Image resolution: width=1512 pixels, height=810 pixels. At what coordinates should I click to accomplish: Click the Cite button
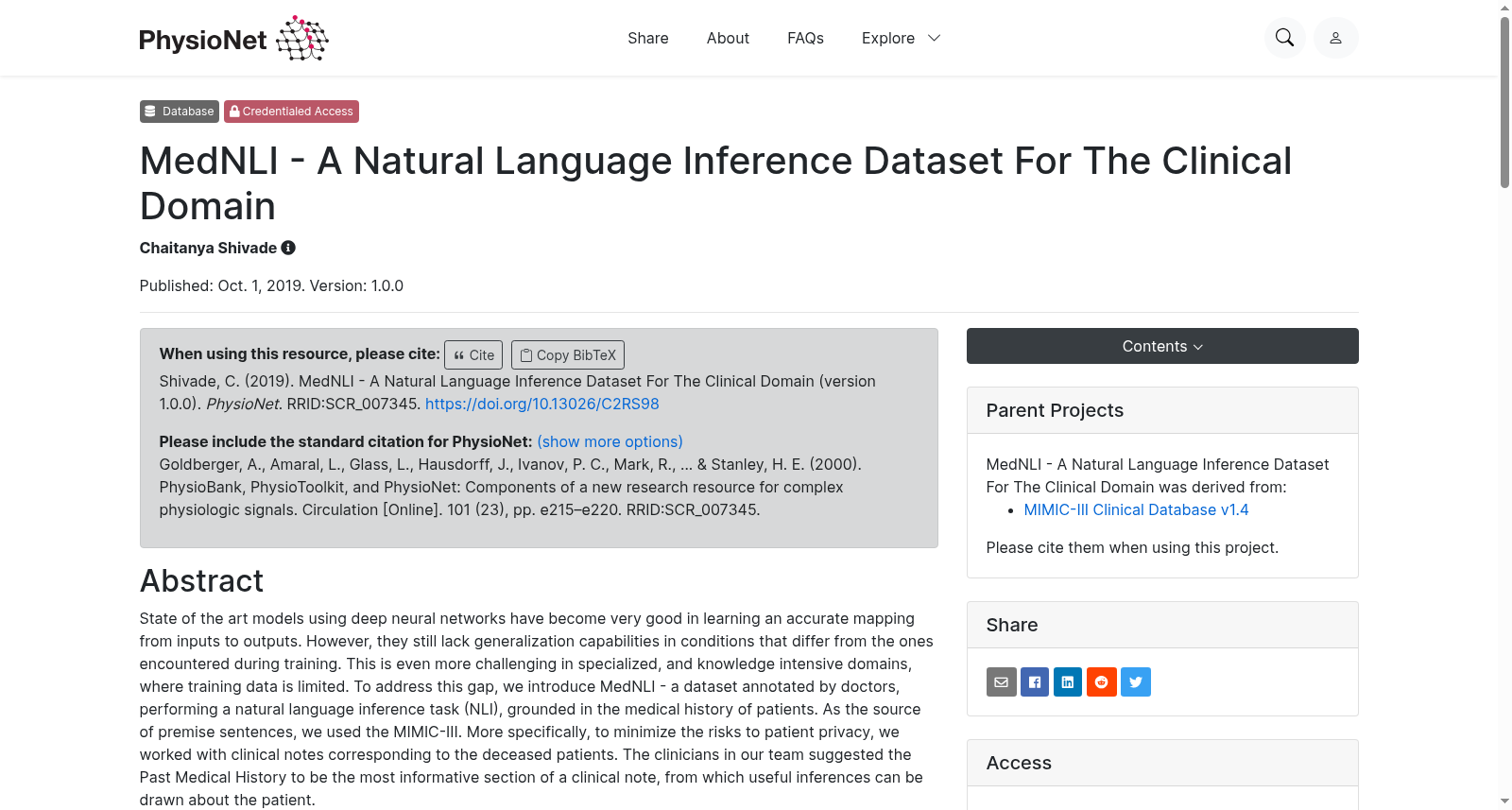(473, 354)
